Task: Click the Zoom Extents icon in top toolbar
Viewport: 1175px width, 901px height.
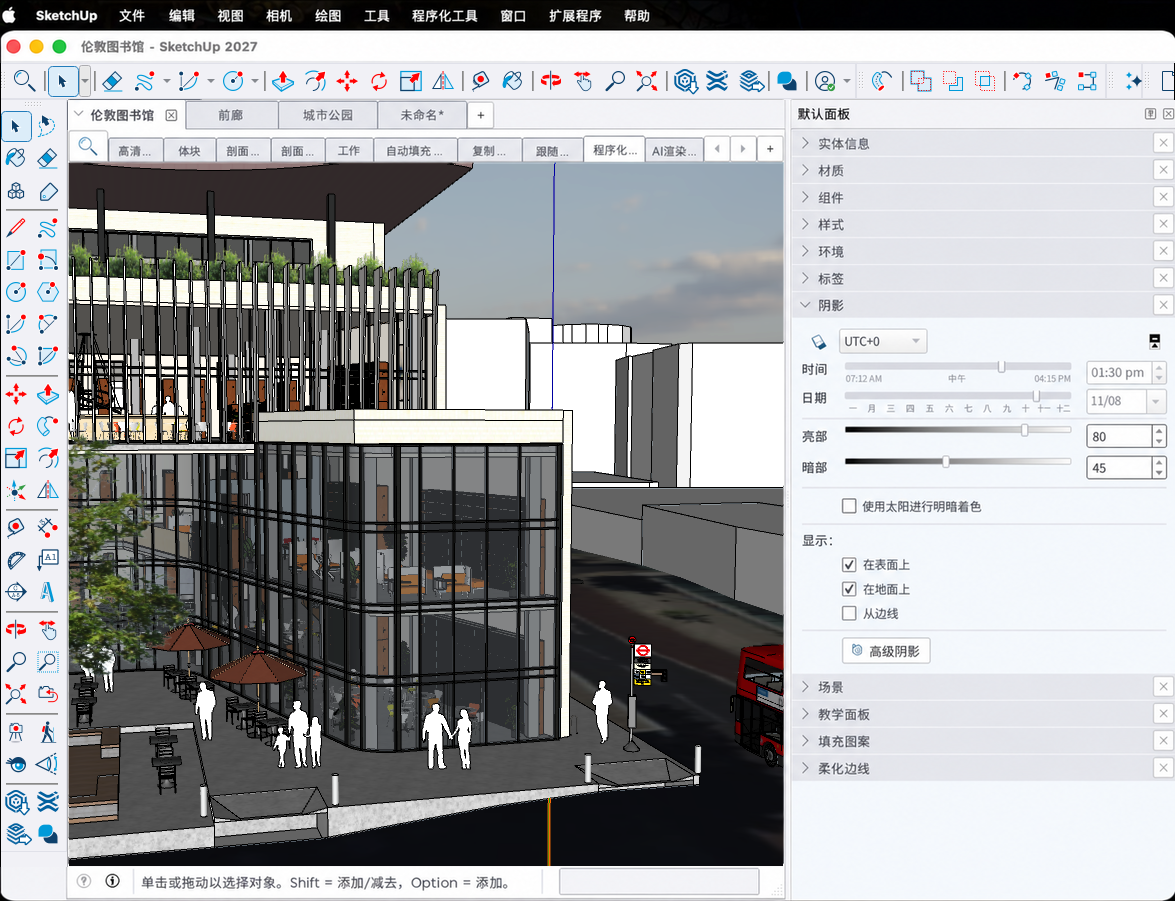Action: (647, 80)
